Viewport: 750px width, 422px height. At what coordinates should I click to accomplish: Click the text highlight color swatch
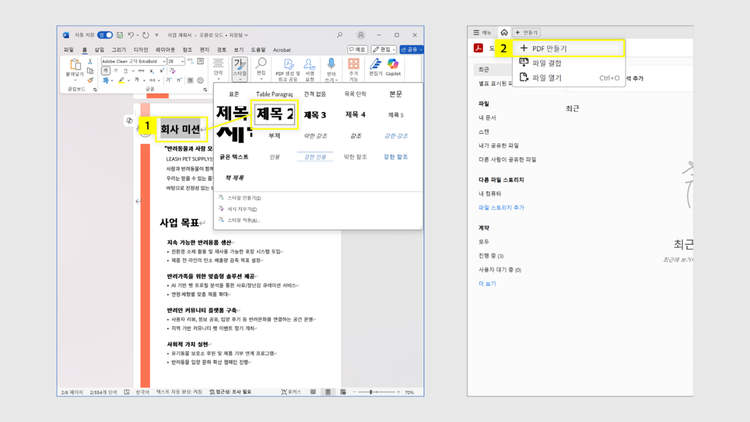[121, 80]
